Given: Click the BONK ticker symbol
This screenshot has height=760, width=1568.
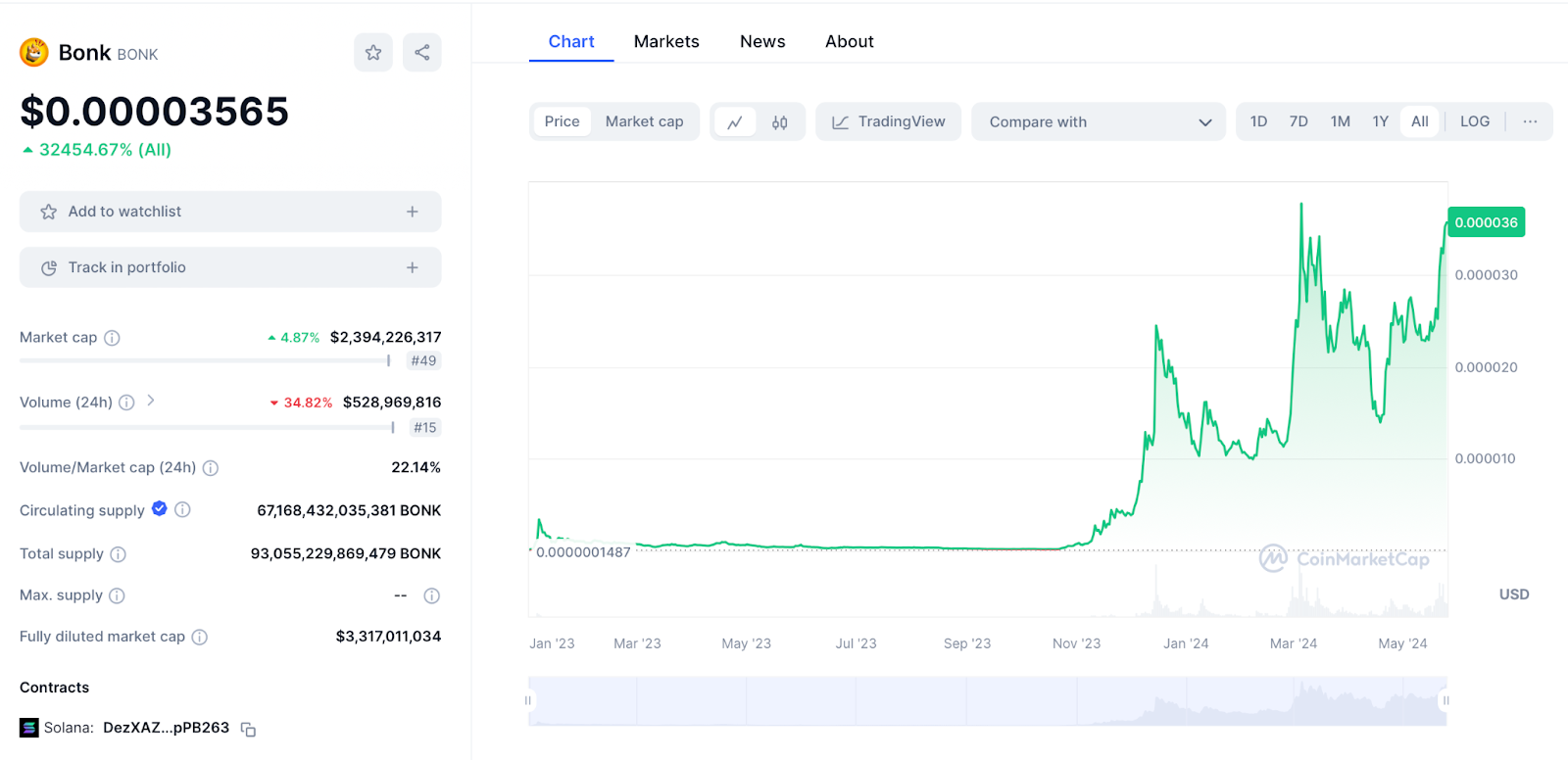Looking at the screenshot, I should pyautogui.click(x=137, y=55).
